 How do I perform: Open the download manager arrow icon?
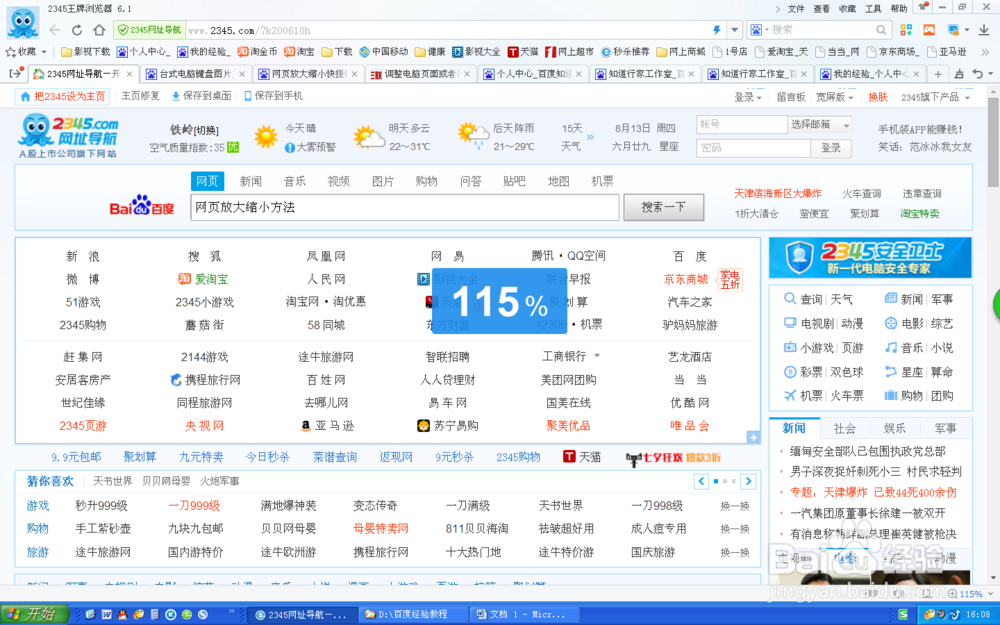[x=984, y=30]
